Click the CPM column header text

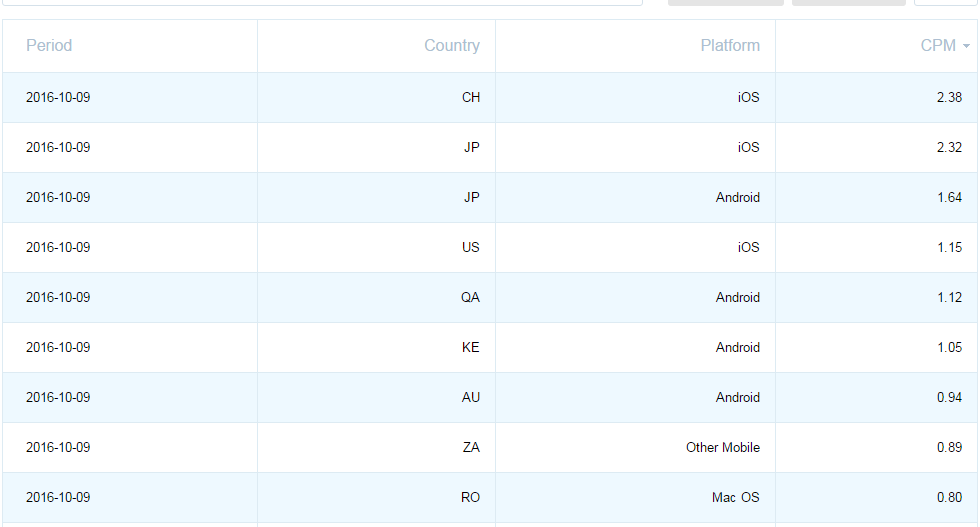938,46
